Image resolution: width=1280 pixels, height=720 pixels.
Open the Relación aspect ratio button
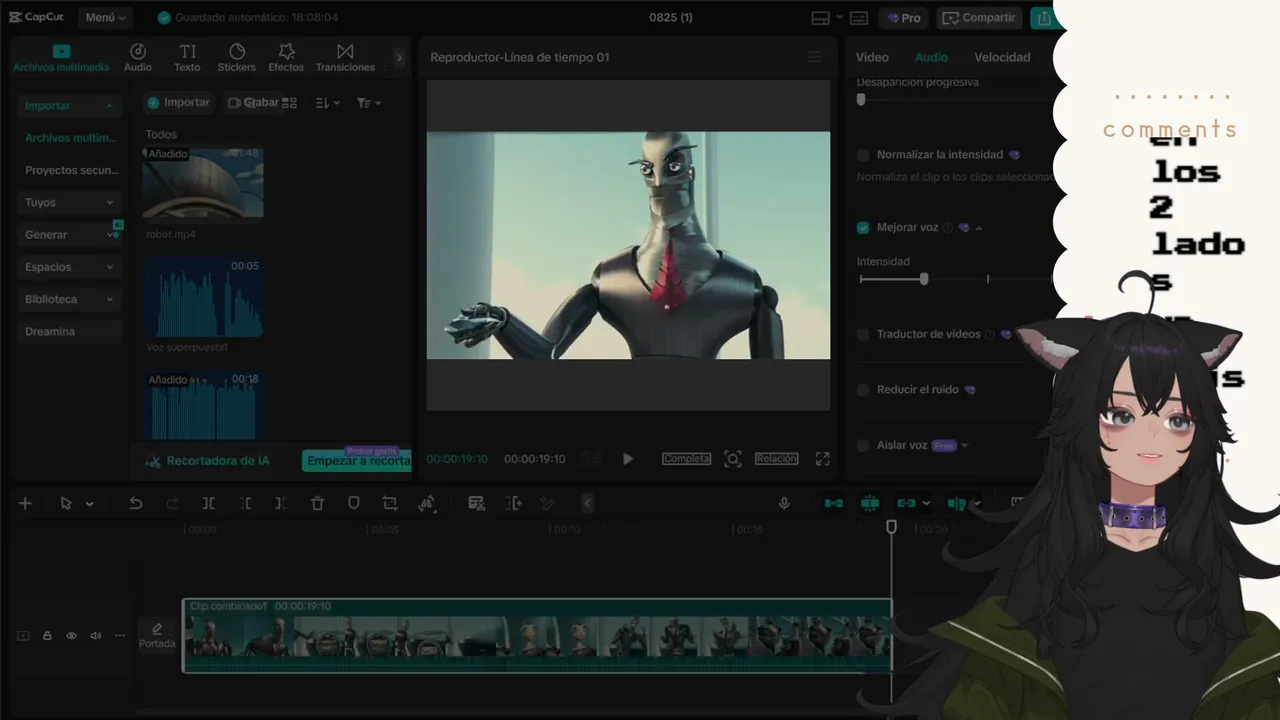(776, 459)
